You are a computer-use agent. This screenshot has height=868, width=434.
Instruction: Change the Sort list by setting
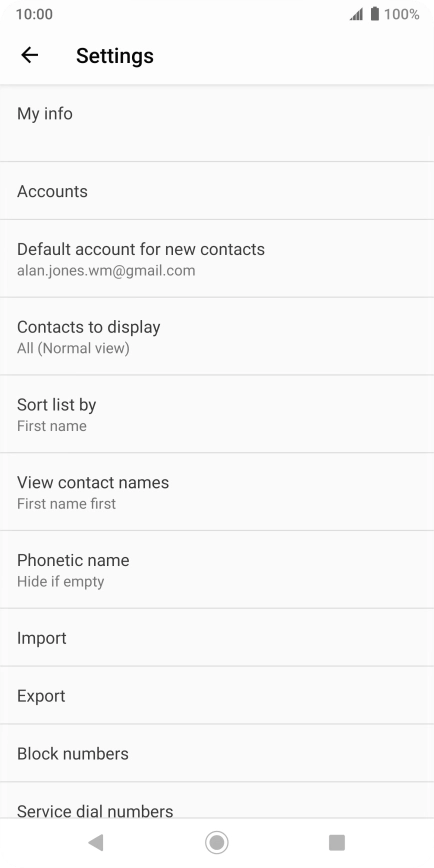(217, 414)
